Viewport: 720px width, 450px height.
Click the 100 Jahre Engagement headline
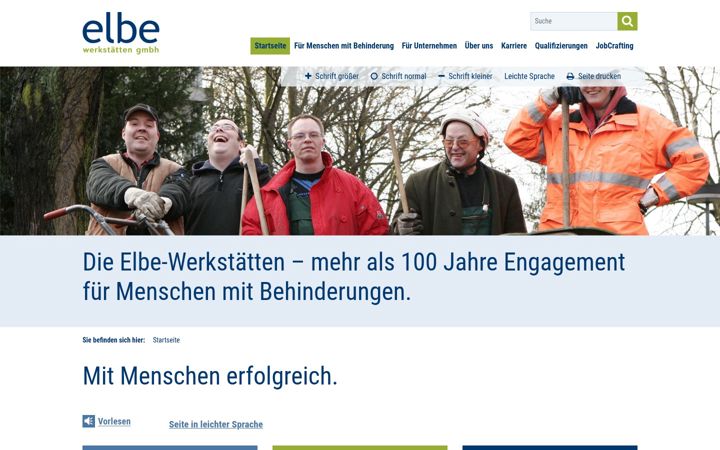click(x=354, y=277)
